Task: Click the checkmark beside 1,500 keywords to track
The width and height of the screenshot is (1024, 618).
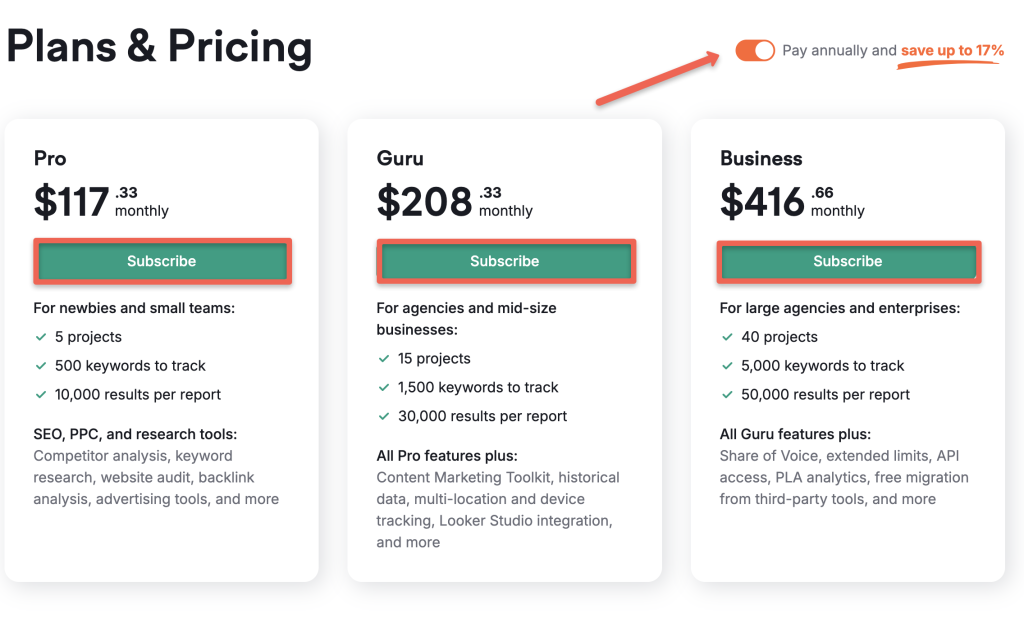Action: 385,387
